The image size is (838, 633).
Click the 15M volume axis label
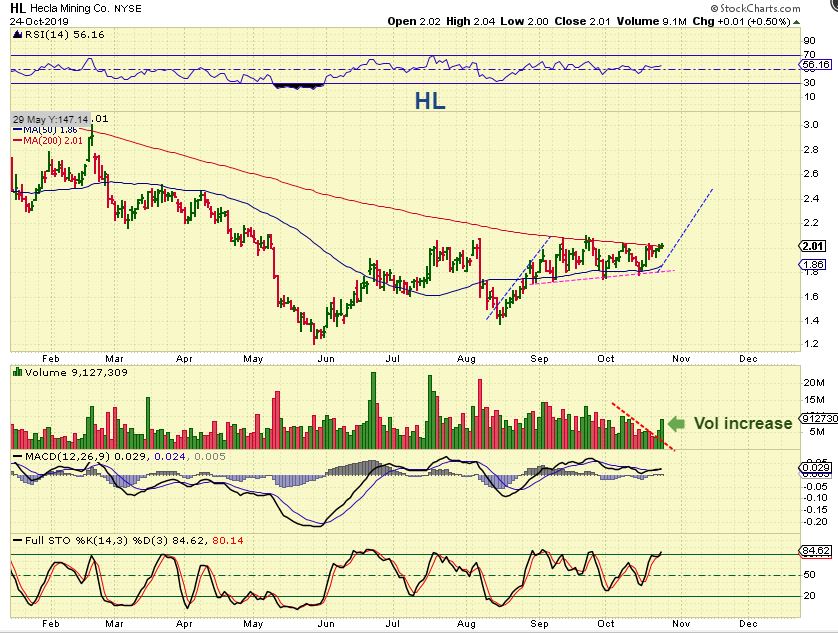pos(814,400)
